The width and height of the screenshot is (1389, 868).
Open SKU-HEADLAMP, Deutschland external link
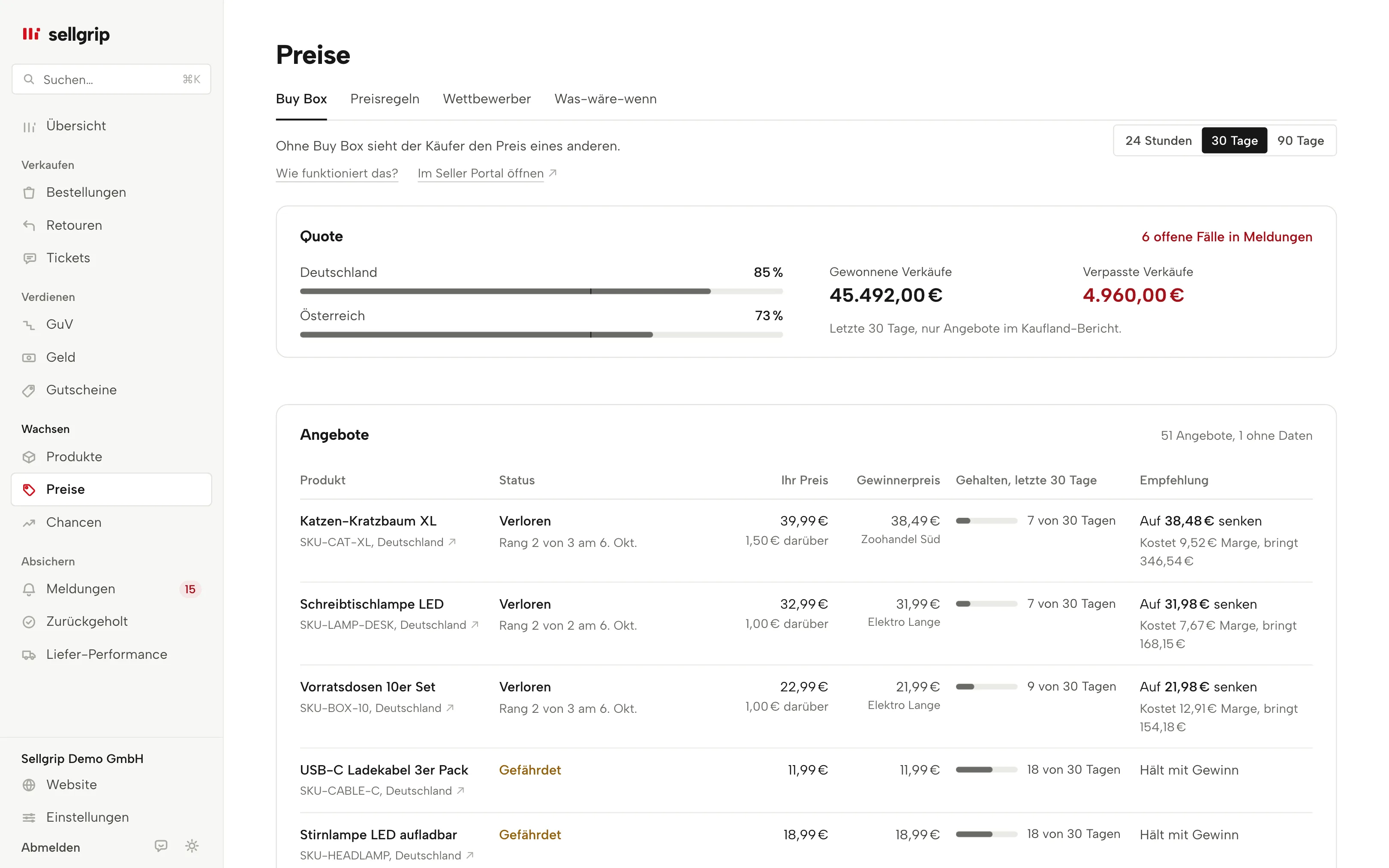(387, 856)
